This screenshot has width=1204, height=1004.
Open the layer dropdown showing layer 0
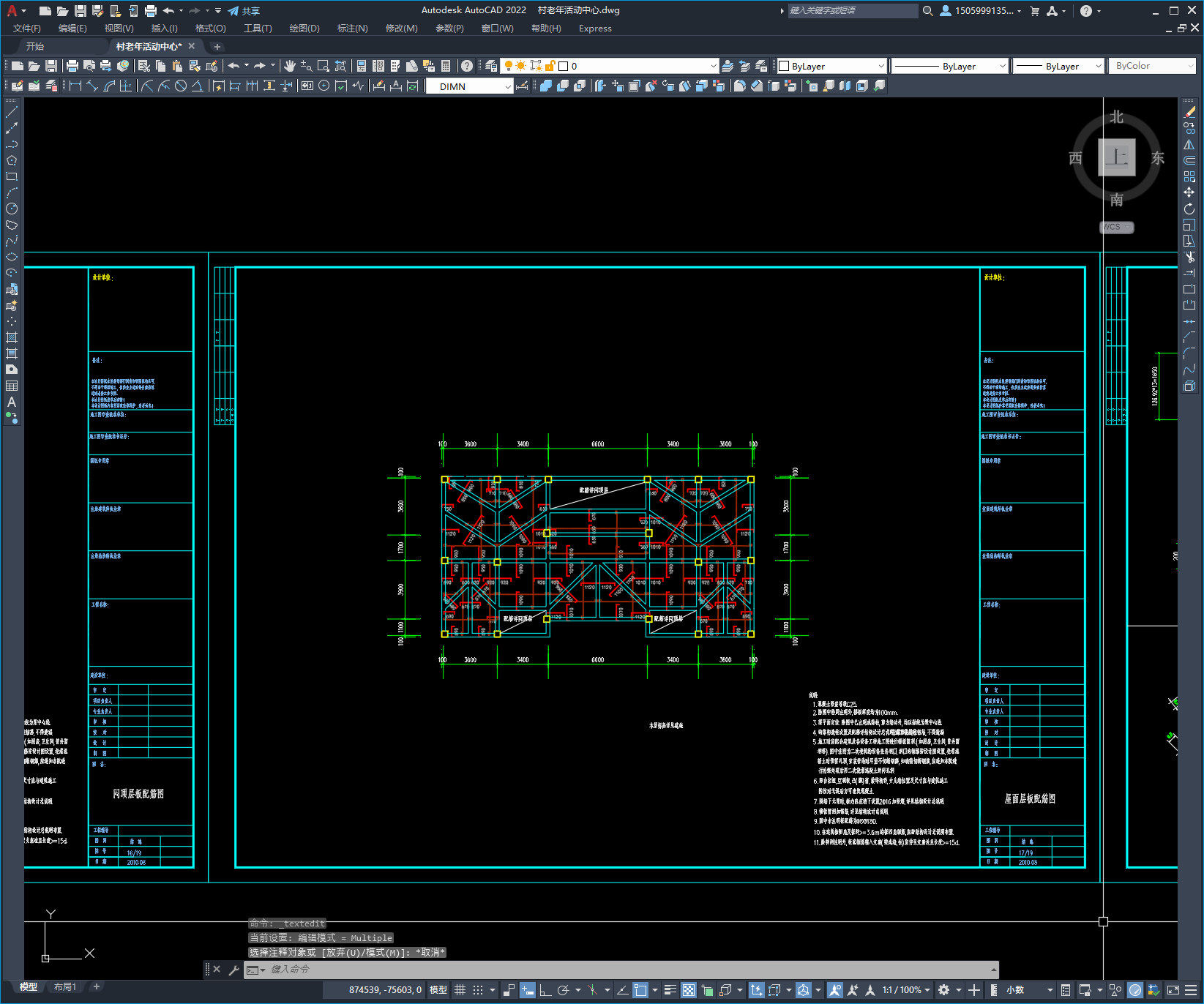point(609,66)
